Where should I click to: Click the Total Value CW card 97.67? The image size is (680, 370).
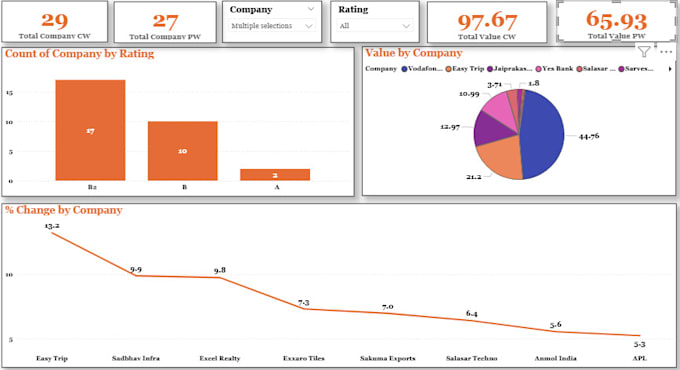tap(487, 22)
